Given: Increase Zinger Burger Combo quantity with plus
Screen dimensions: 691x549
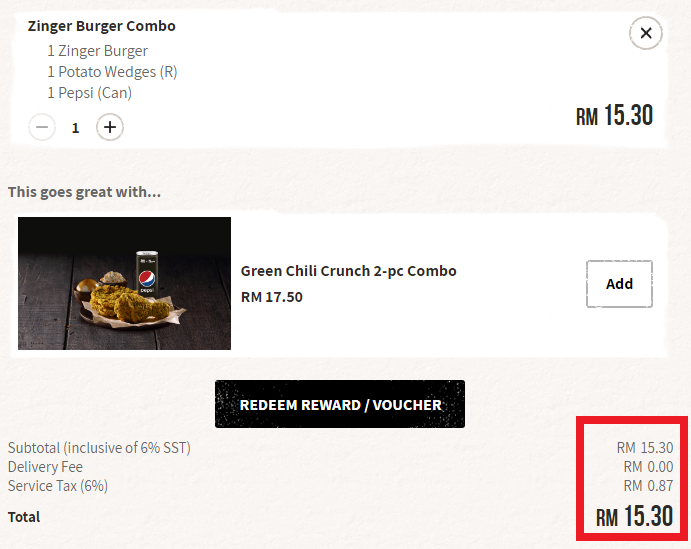Looking at the screenshot, I should pyautogui.click(x=110, y=127).
